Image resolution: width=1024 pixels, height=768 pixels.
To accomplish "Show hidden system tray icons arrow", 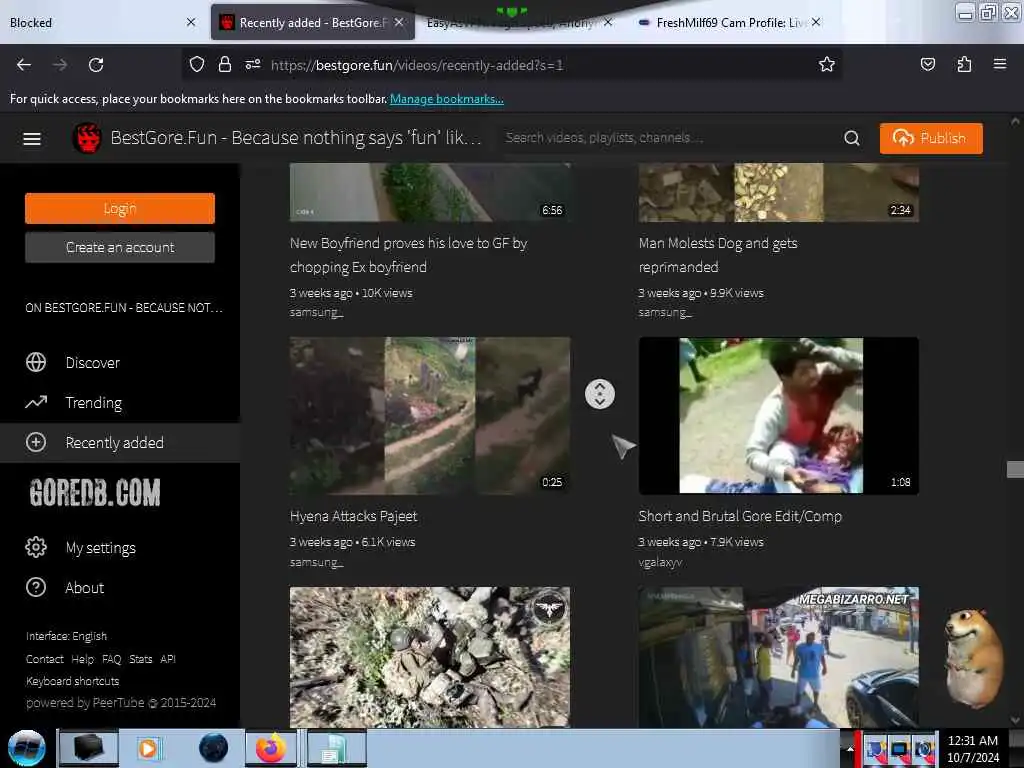I will pyautogui.click(x=850, y=749).
